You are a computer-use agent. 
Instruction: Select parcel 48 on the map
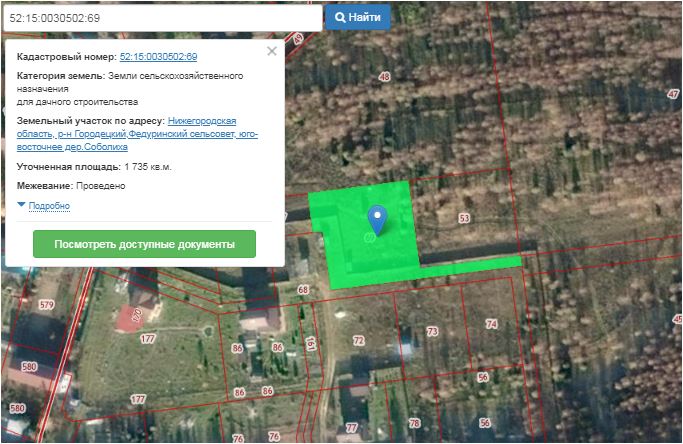(384, 77)
